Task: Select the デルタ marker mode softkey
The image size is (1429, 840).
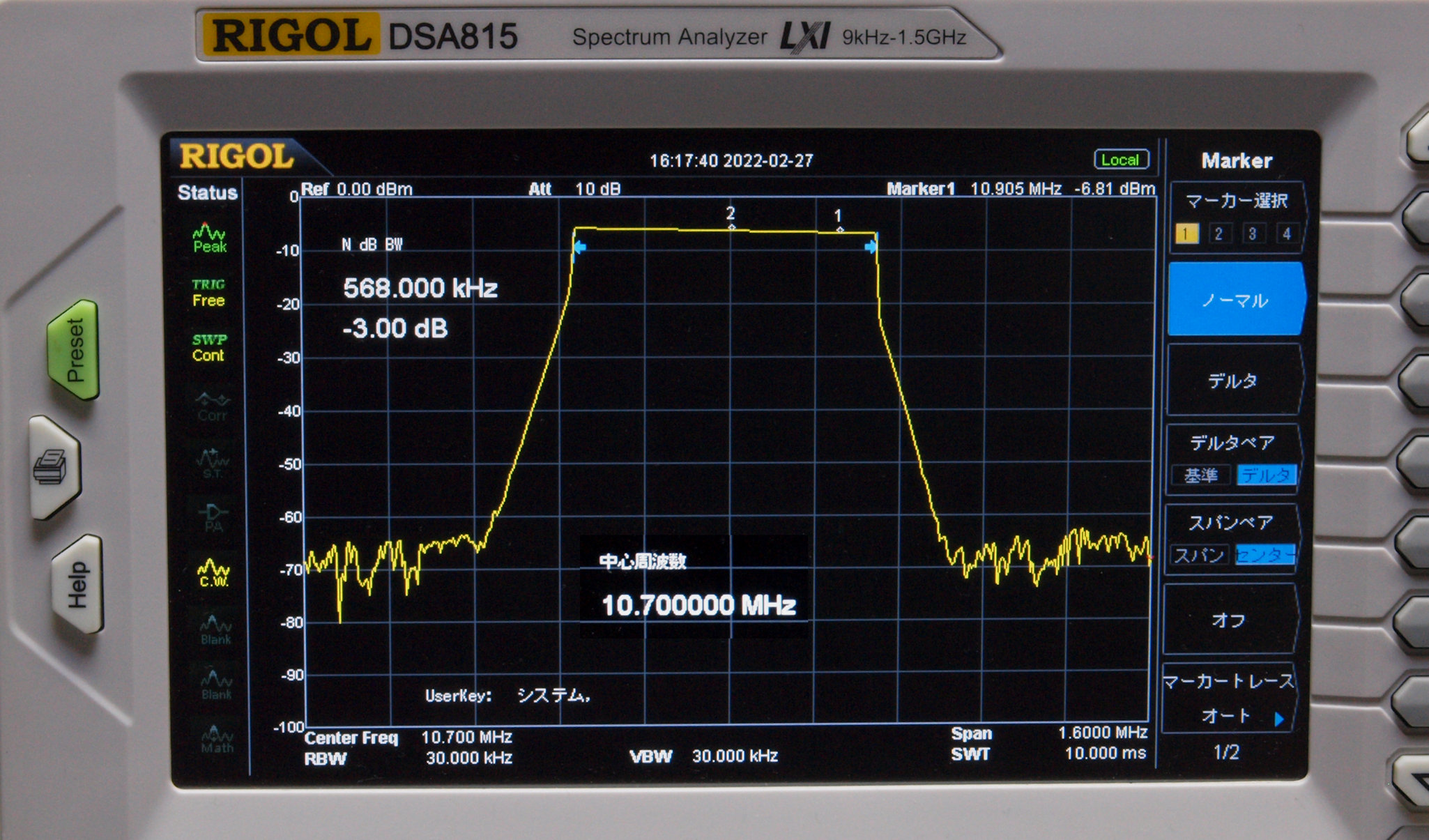Action: (x=1232, y=381)
